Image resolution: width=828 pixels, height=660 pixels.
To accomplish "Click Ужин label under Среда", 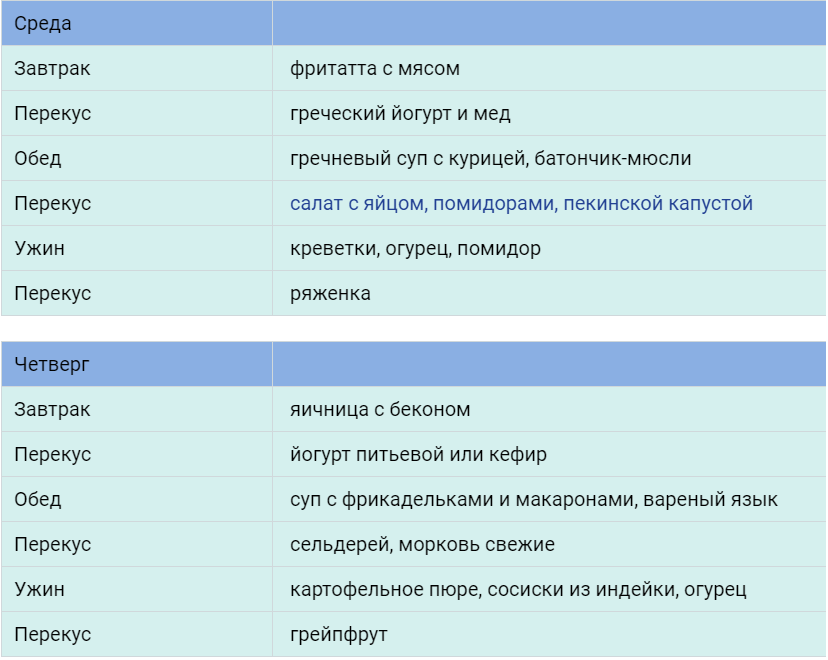I will [40, 248].
